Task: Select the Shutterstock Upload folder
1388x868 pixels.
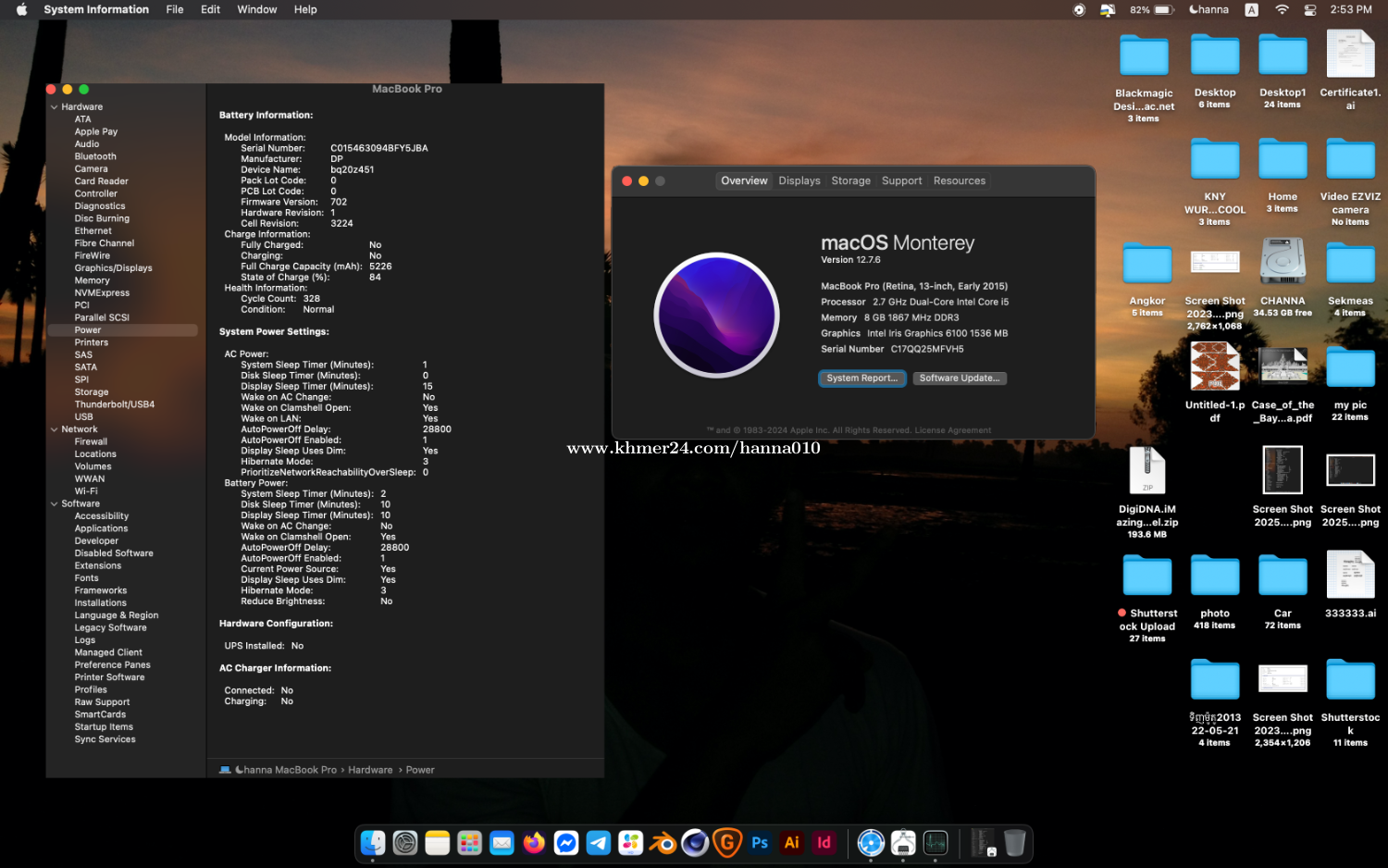Action: [1147, 576]
